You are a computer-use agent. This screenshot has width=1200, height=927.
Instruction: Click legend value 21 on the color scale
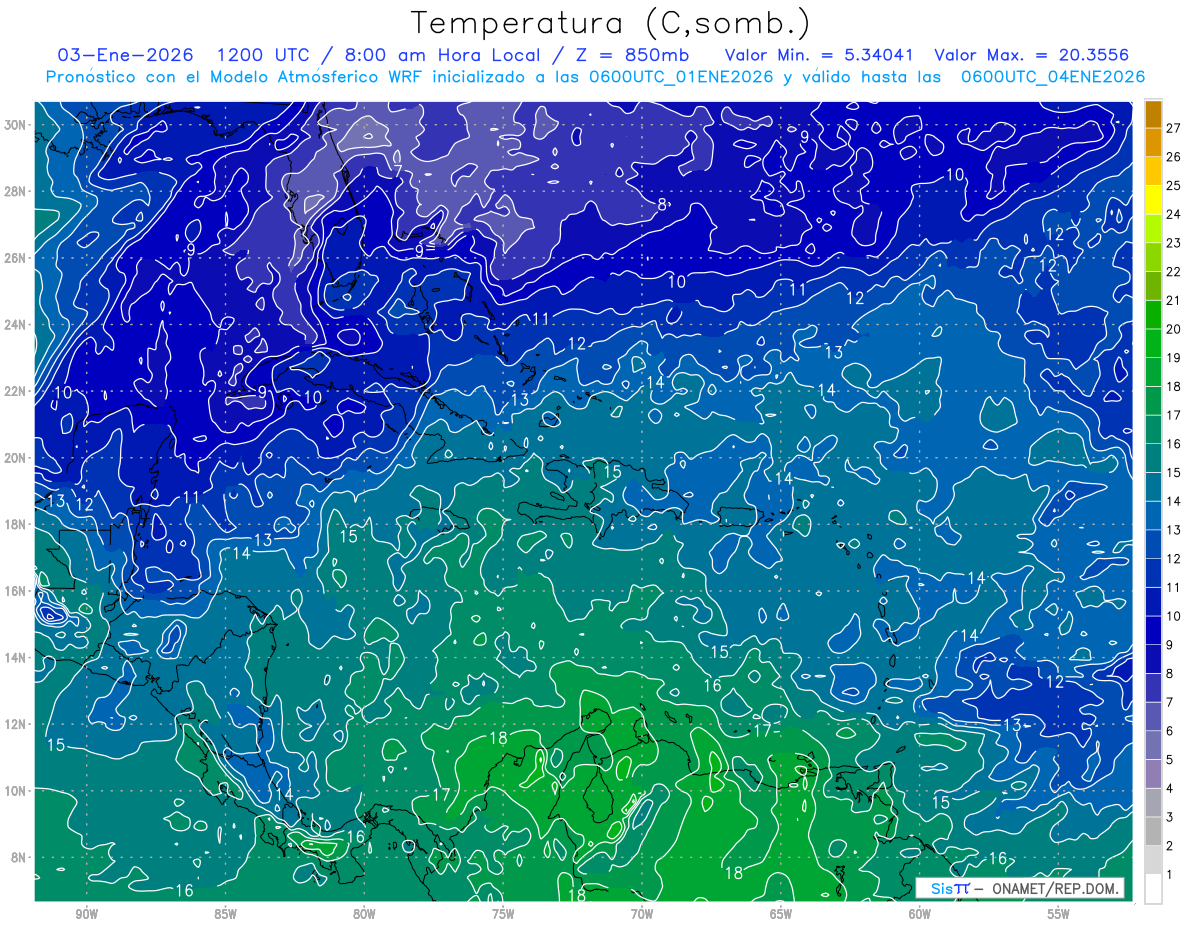click(1173, 300)
